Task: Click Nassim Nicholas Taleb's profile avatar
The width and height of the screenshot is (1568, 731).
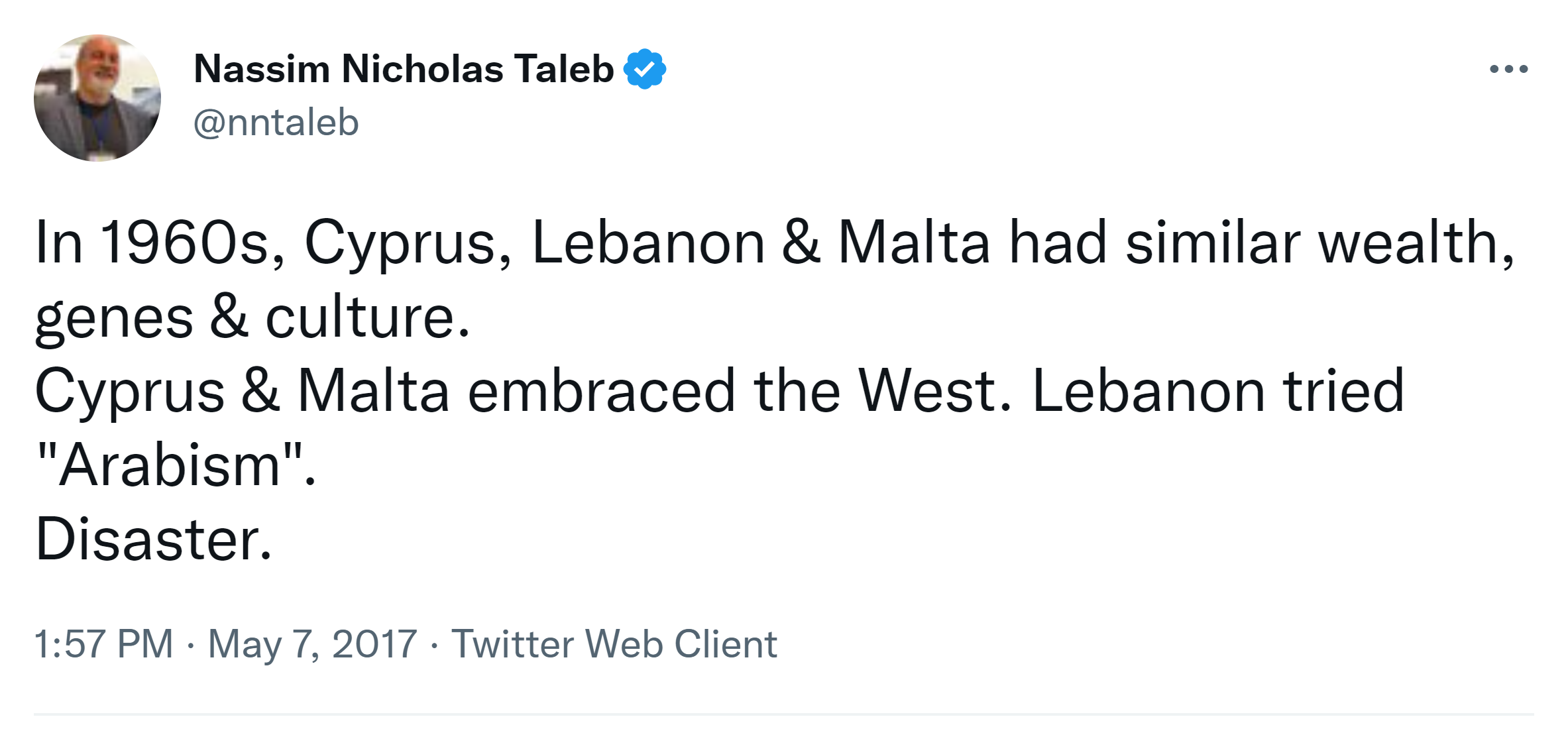Action: coord(97,98)
